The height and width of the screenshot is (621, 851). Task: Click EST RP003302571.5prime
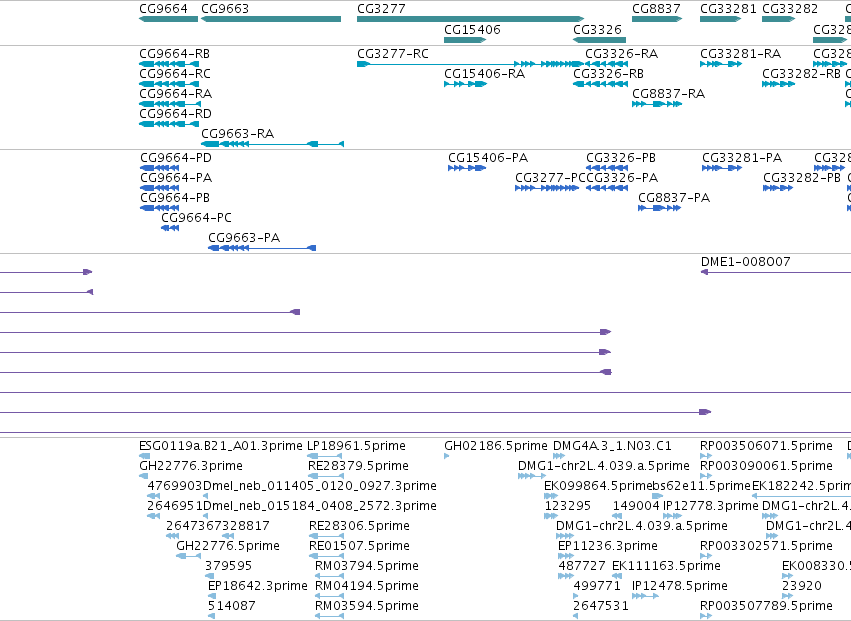tap(766, 546)
